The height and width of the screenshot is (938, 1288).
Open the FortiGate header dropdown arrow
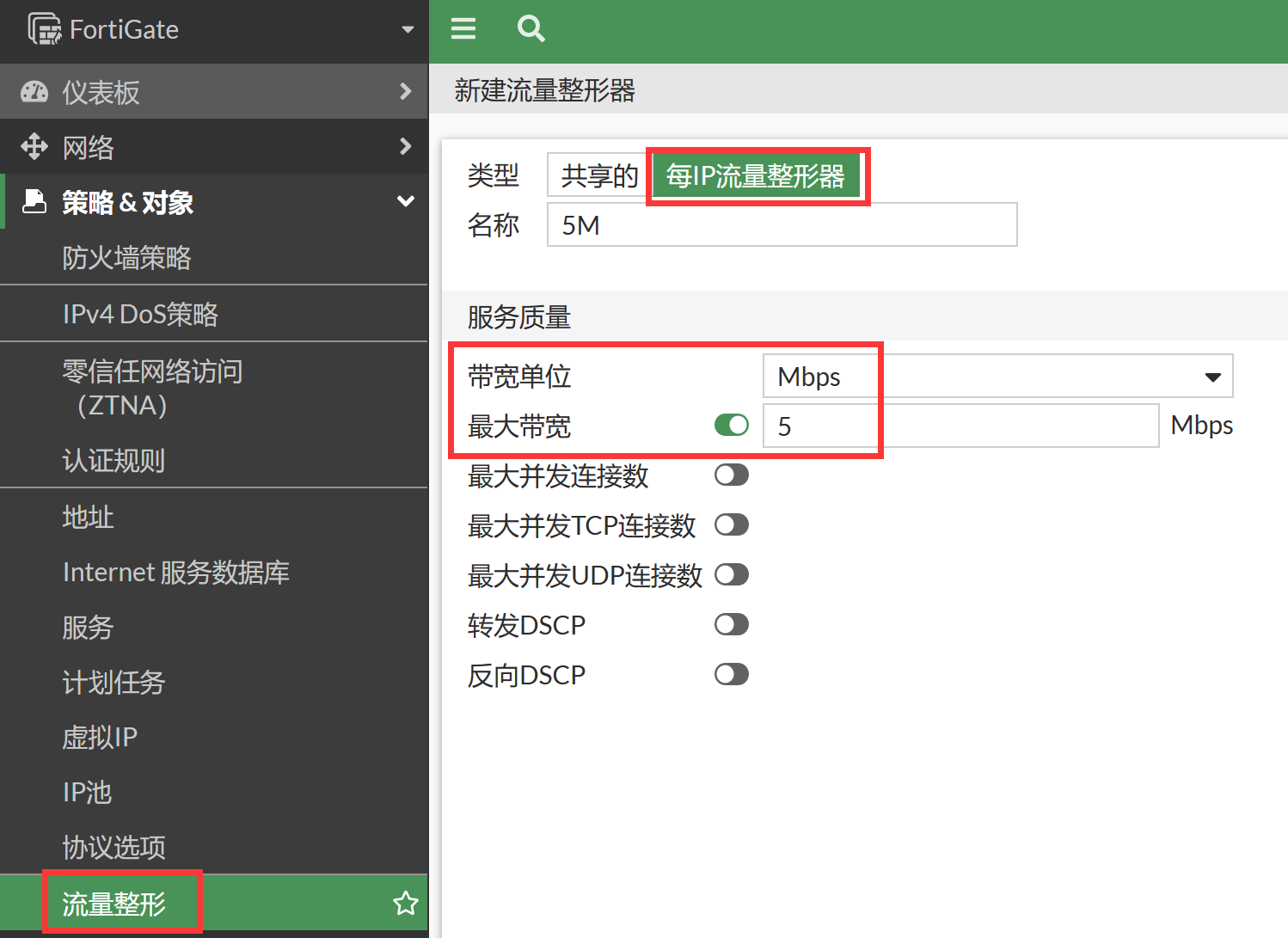(x=408, y=30)
